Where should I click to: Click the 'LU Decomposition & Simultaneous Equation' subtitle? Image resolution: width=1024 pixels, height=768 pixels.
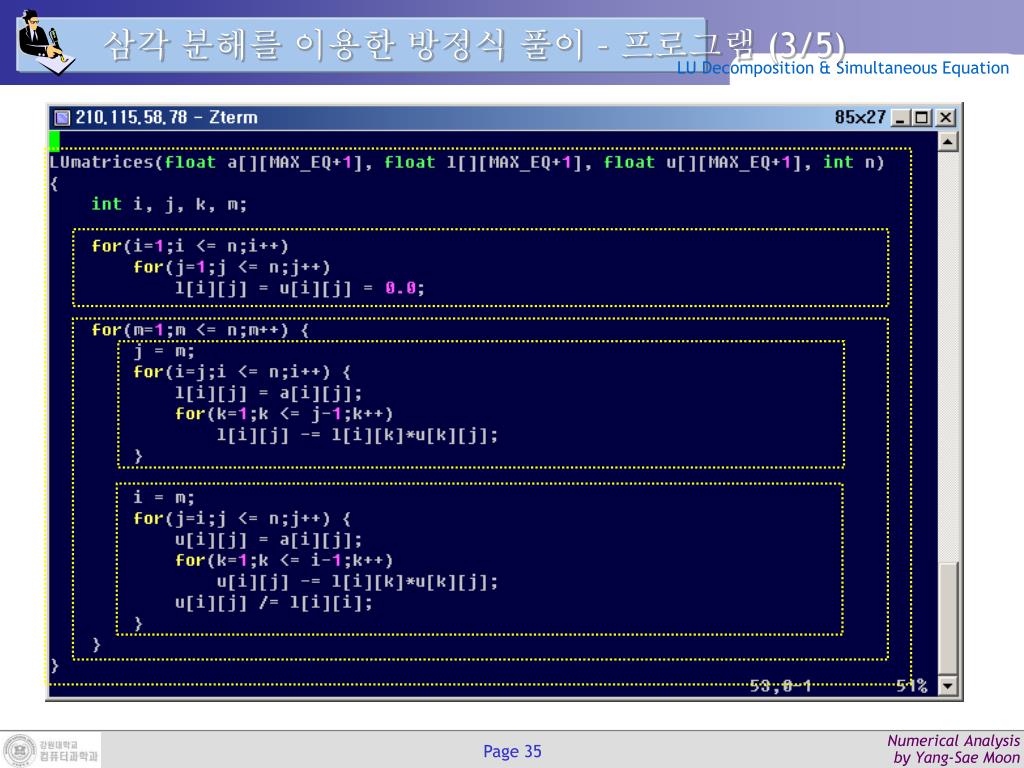[843, 68]
